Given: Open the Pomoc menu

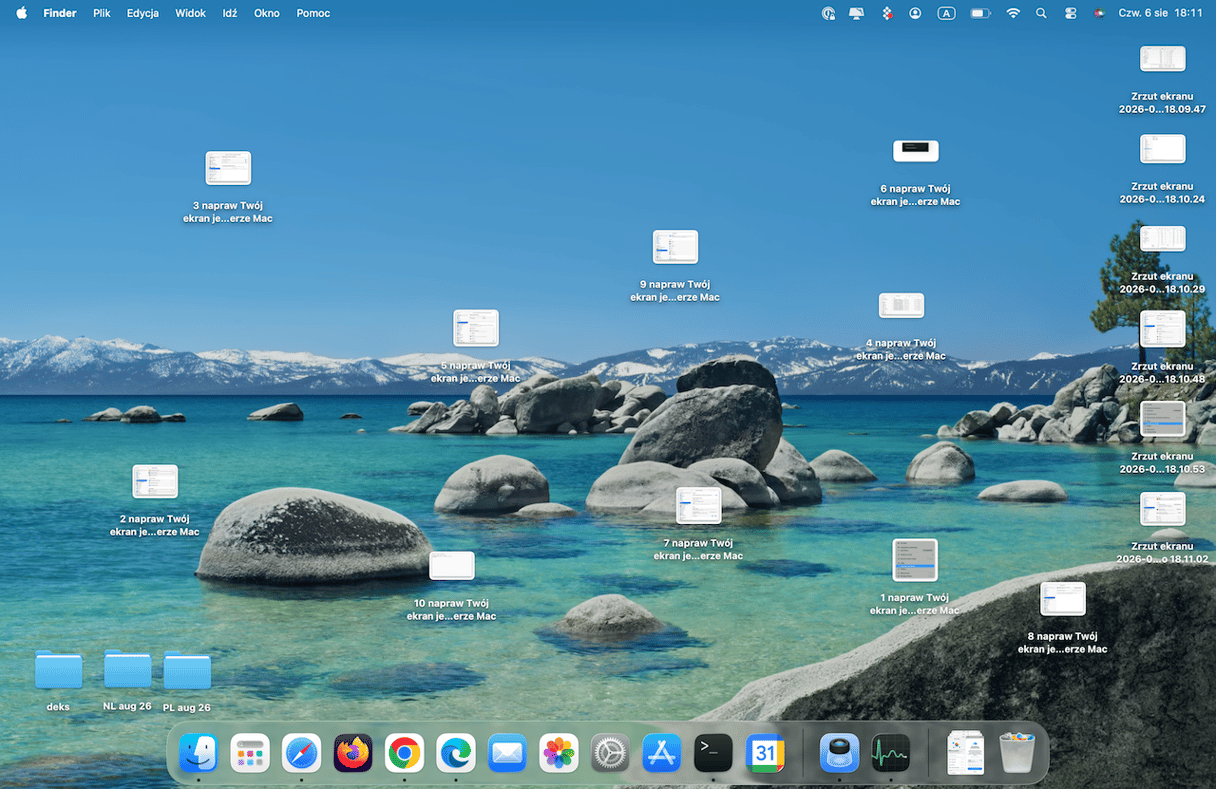Looking at the screenshot, I should pos(313,13).
